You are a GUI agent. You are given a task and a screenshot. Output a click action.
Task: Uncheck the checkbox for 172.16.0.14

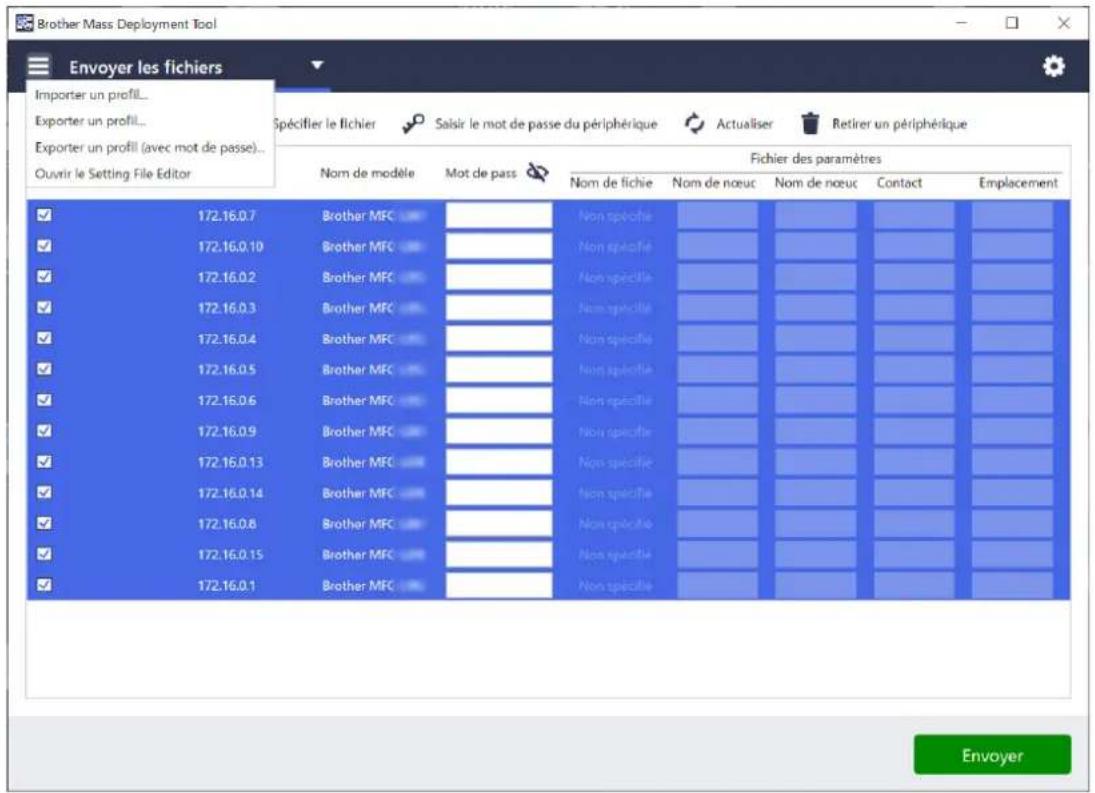point(44,492)
